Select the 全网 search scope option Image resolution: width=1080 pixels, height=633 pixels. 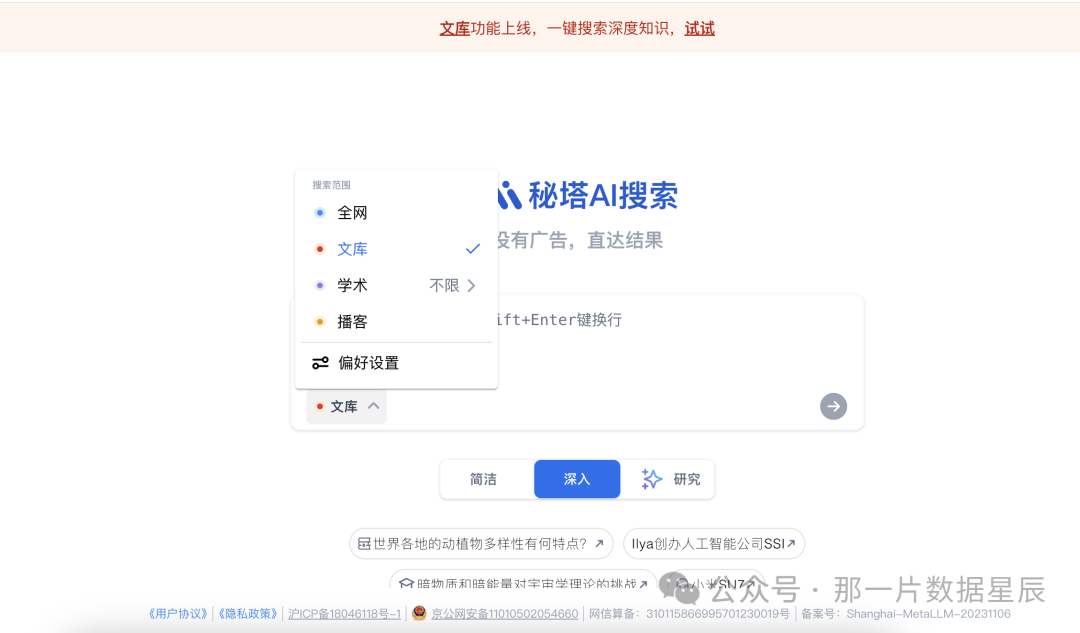pos(352,212)
